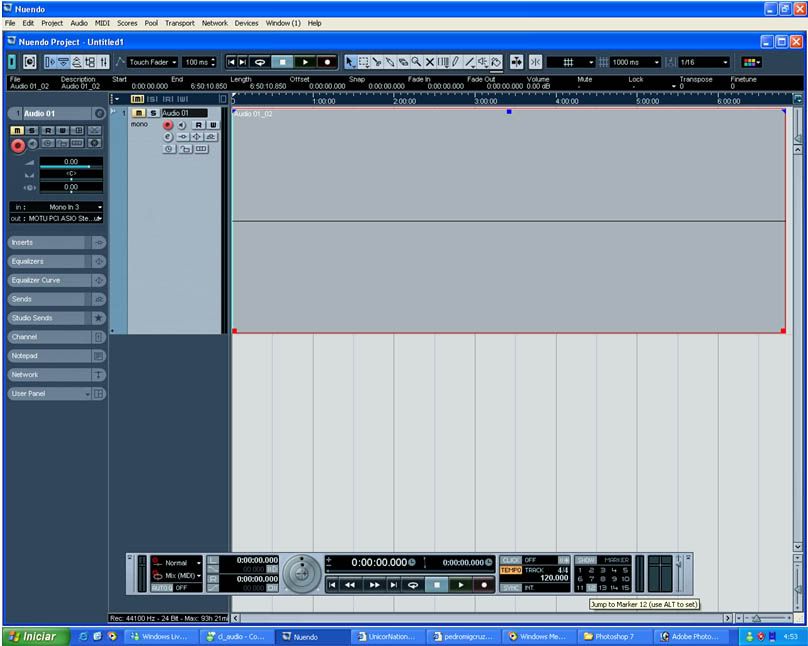Open the Network menu
The width and height of the screenshot is (808, 646).
point(215,23)
